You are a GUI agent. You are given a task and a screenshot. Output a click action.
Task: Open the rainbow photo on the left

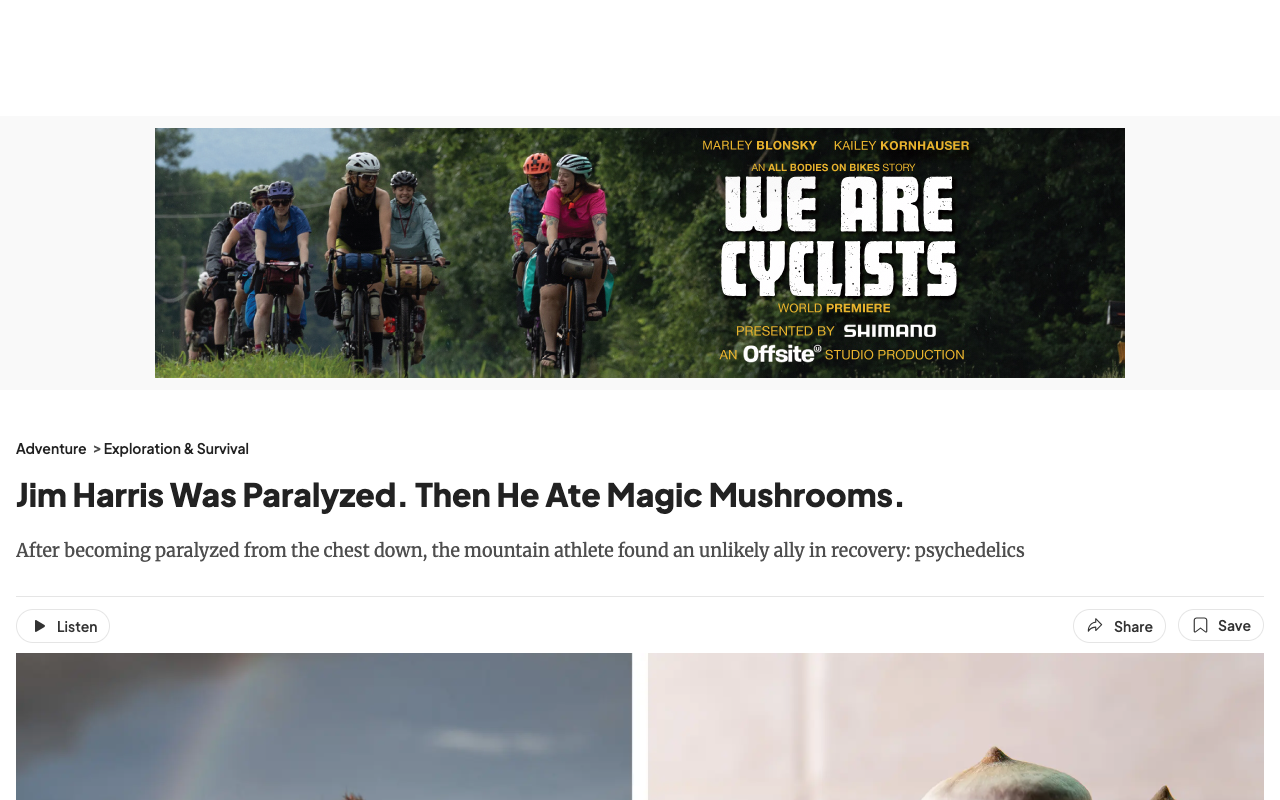click(x=324, y=726)
